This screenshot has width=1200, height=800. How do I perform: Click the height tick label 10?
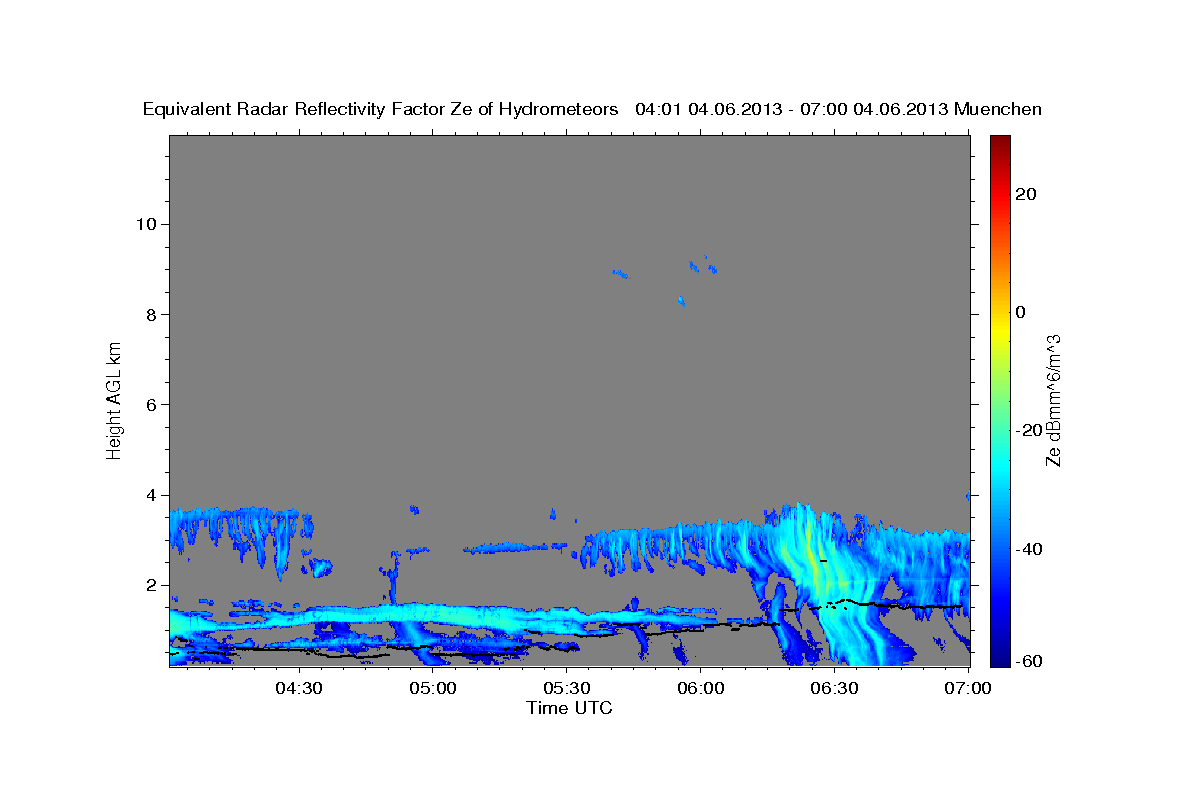point(146,224)
